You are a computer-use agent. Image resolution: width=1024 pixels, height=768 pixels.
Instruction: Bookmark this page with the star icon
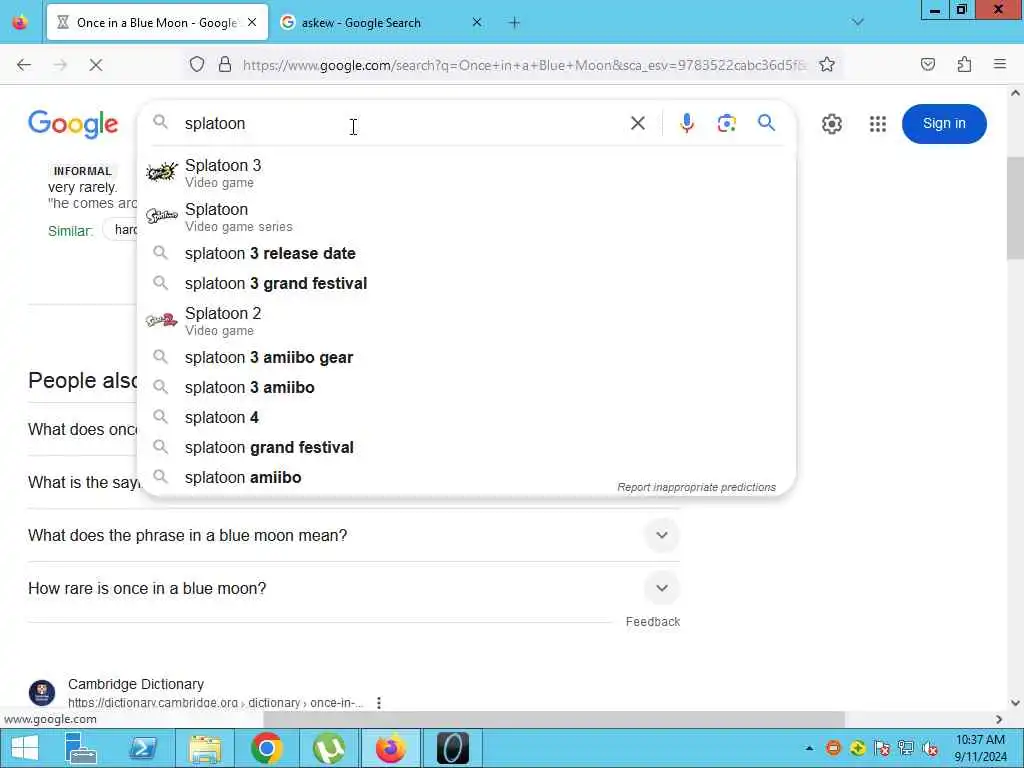point(827,65)
